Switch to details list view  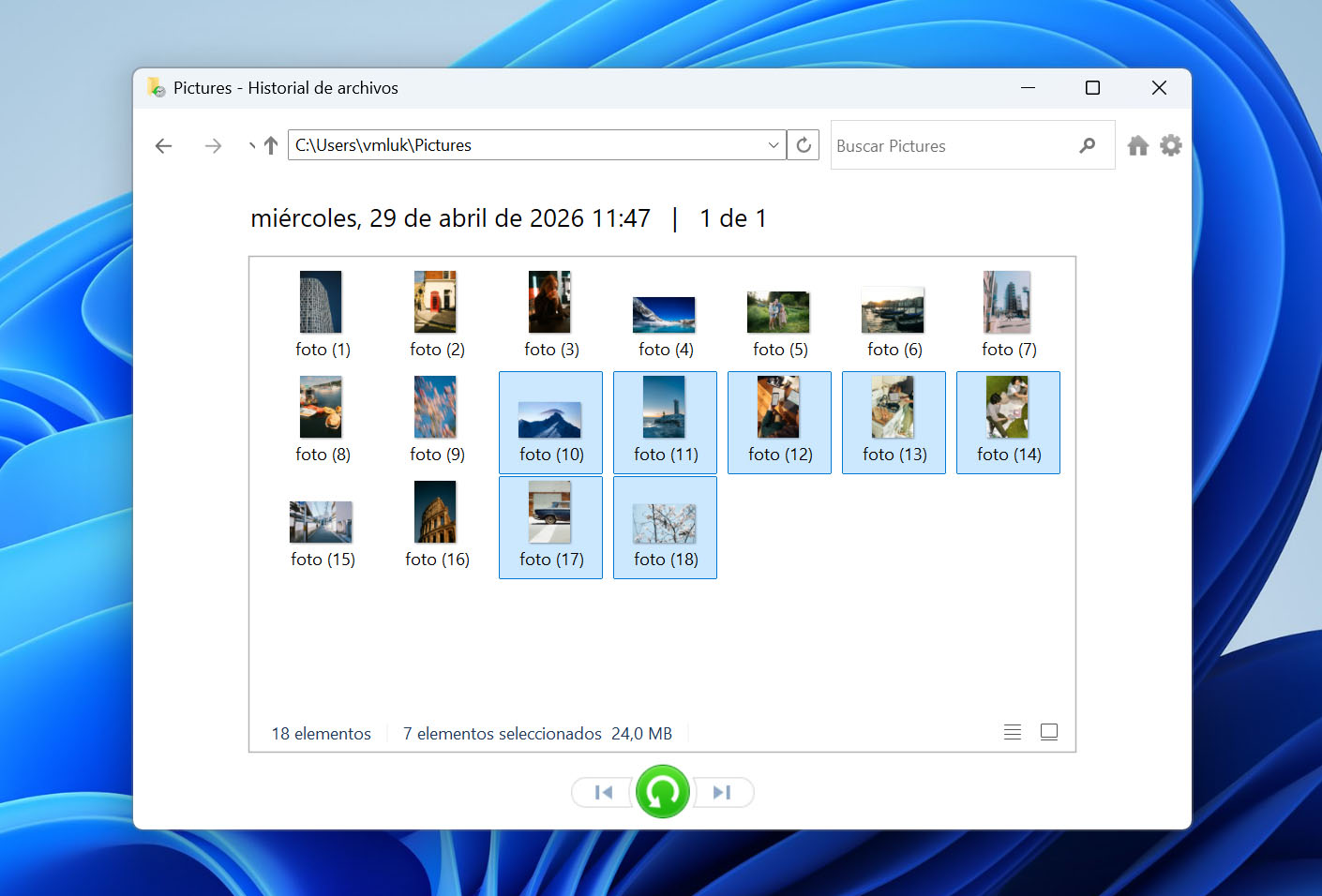click(x=1013, y=732)
